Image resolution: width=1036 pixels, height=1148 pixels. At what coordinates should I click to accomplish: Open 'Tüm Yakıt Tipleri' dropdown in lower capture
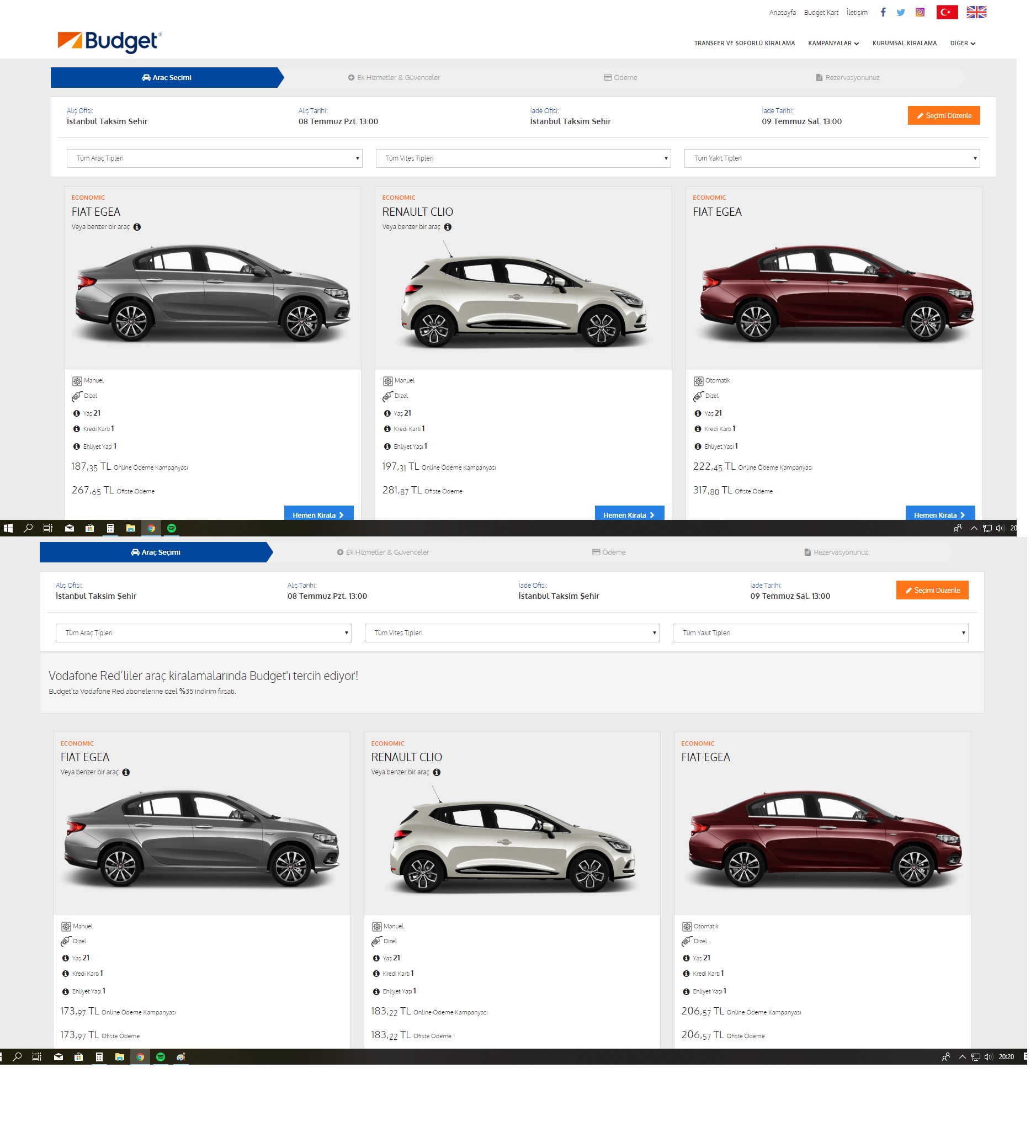[x=820, y=633]
